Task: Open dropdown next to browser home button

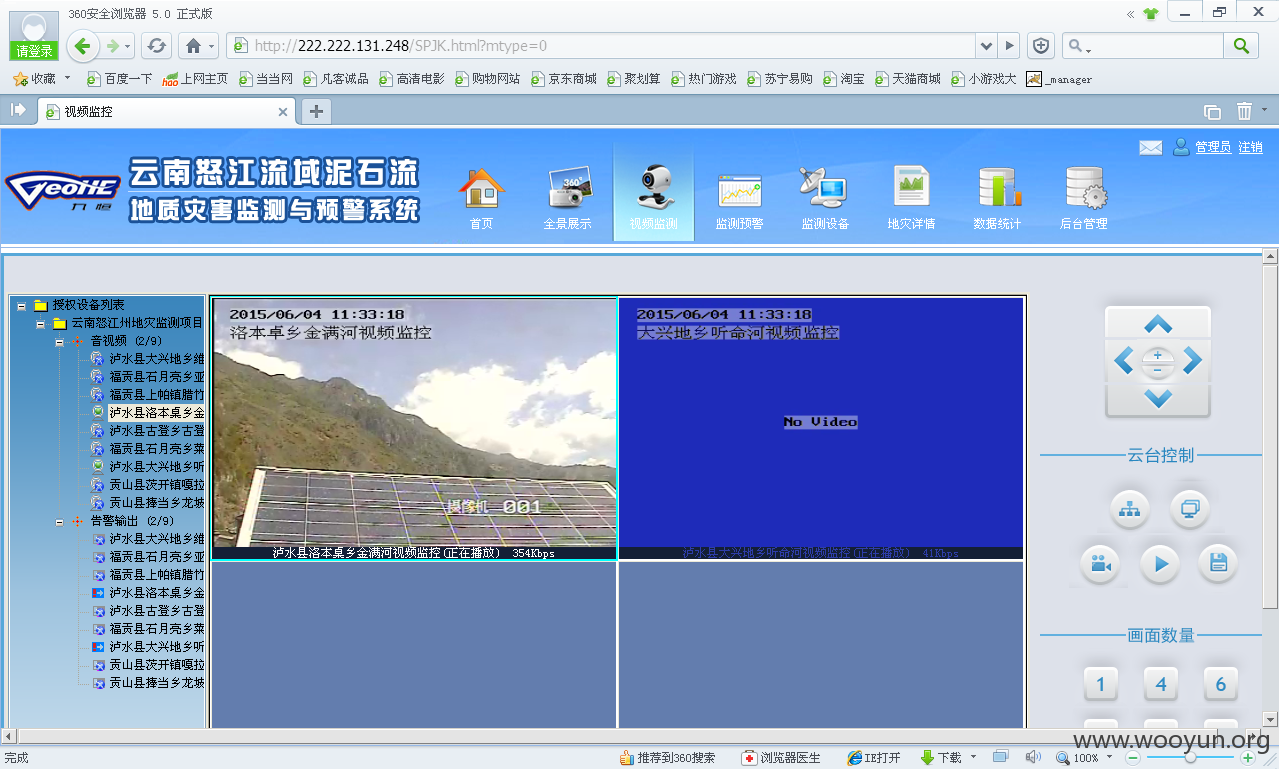Action: tap(212, 45)
